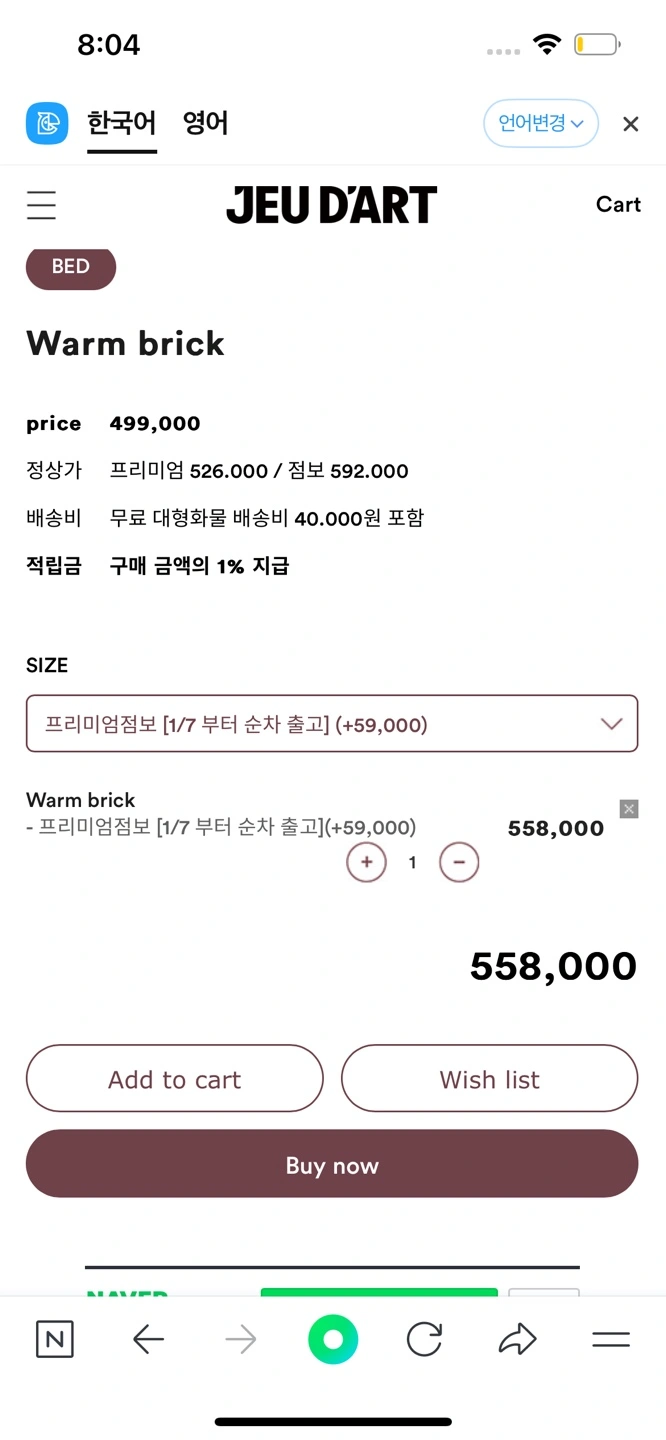The height and width of the screenshot is (1440, 666).
Task: Remove the selected Warm brick option
Action: coord(628,809)
